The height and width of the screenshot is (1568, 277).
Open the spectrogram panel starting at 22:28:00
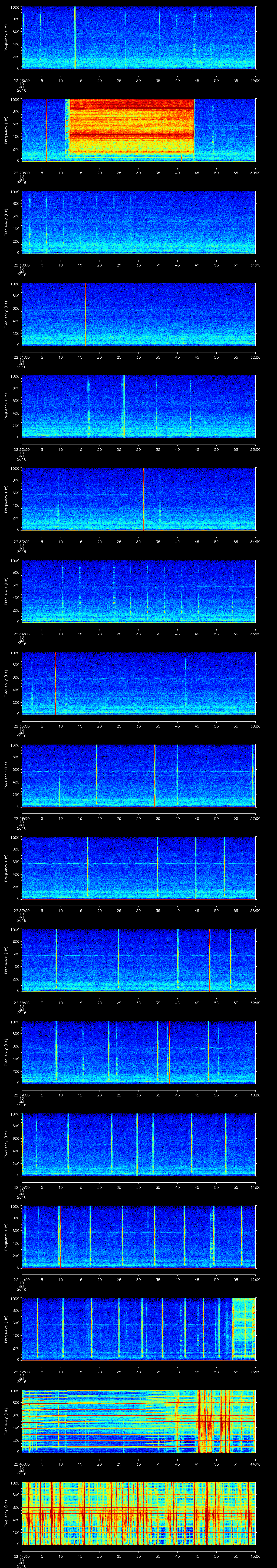138,38
